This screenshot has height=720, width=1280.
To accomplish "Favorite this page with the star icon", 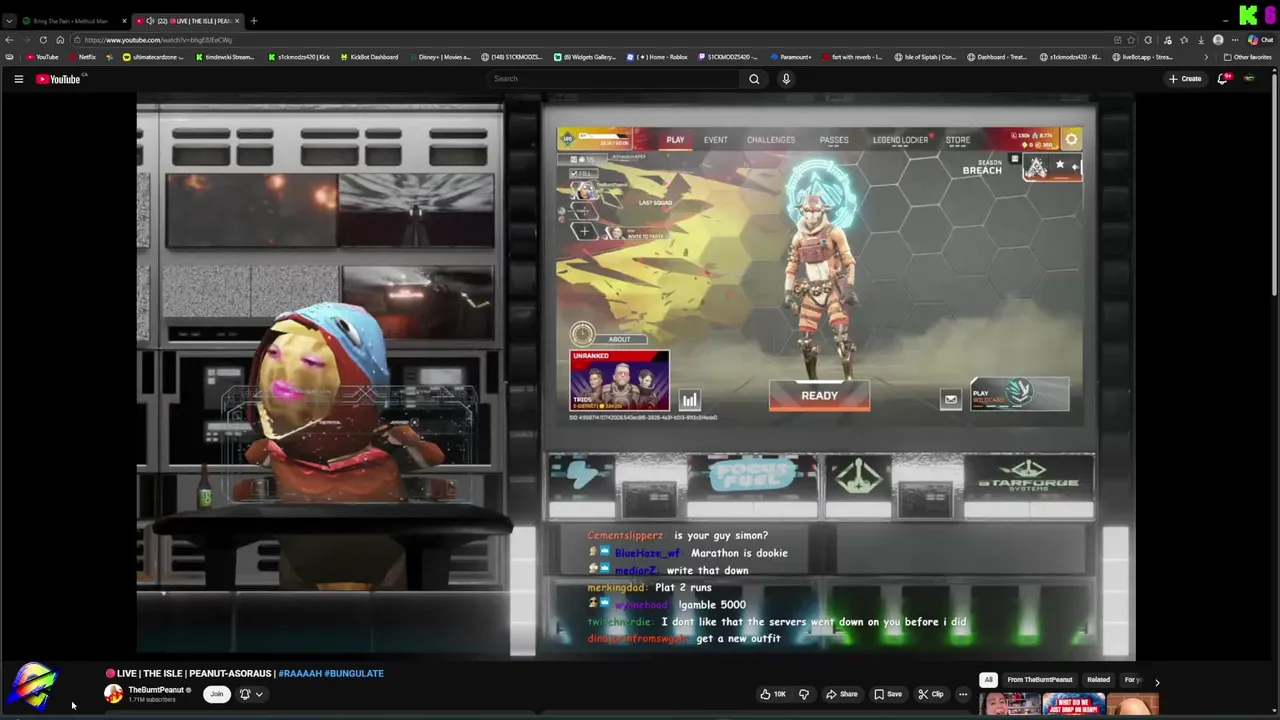I will click(x=1131, y=40).
